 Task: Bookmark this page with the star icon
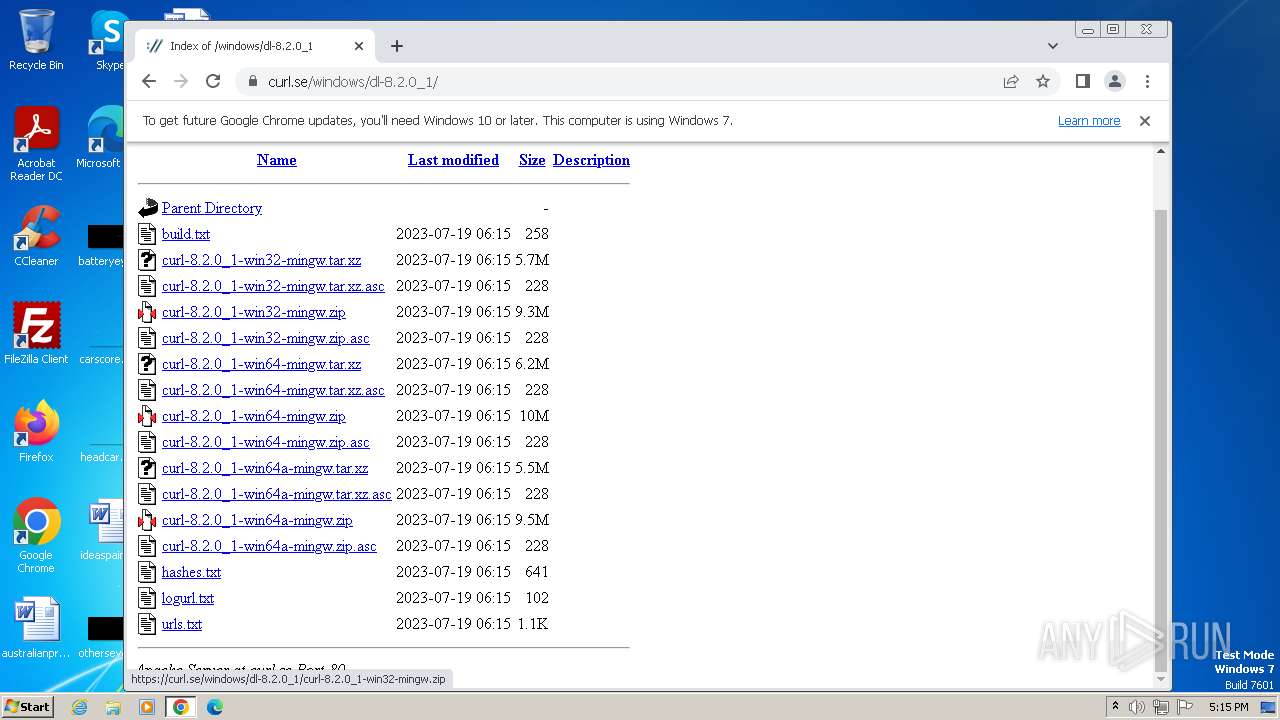coord(1043,81)
